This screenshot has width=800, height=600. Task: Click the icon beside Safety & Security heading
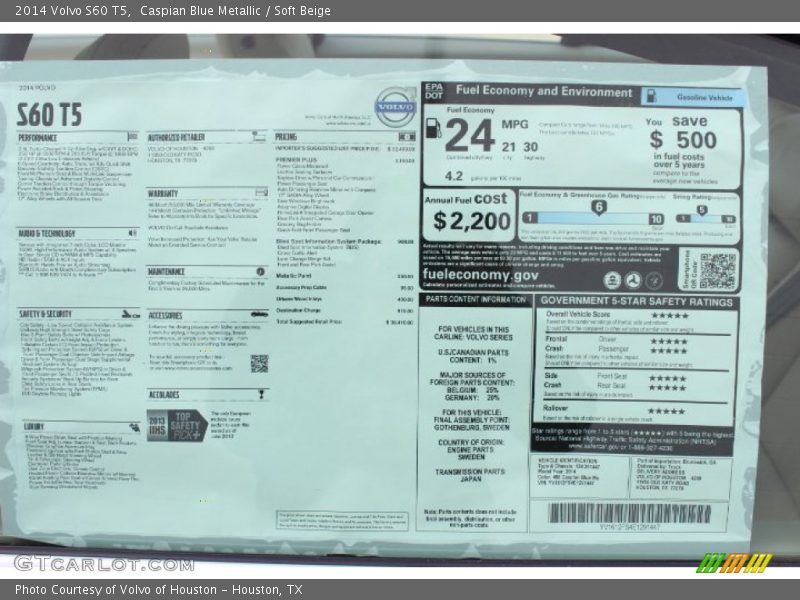pos(131,314)
